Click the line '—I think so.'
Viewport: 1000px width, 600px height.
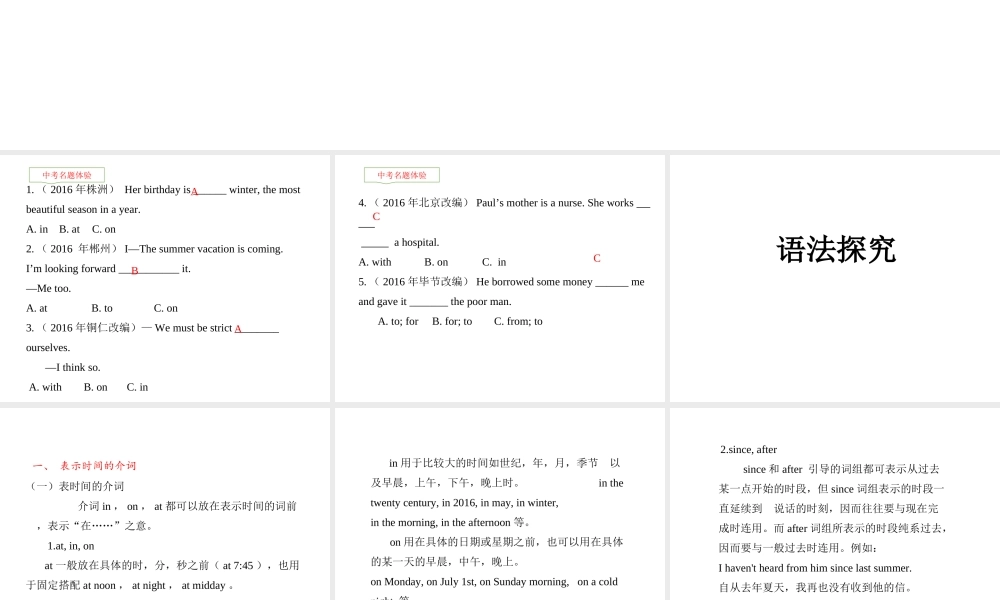(x=73, y=367)
